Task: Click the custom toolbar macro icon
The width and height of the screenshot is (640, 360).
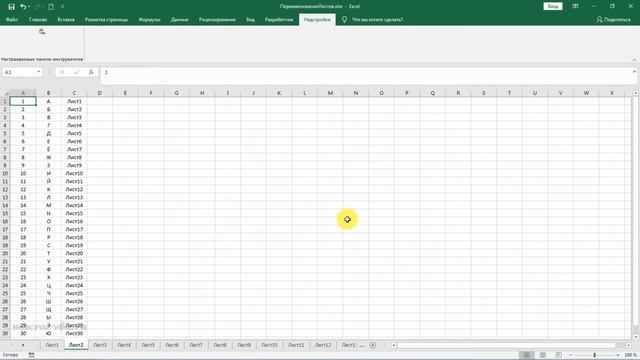Action: click(42, 31)
